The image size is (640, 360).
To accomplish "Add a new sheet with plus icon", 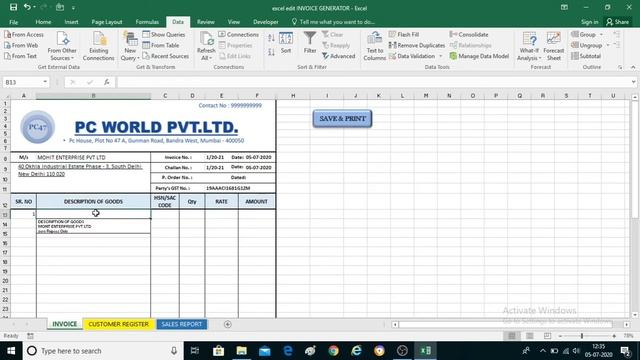I will coord(228,324).
